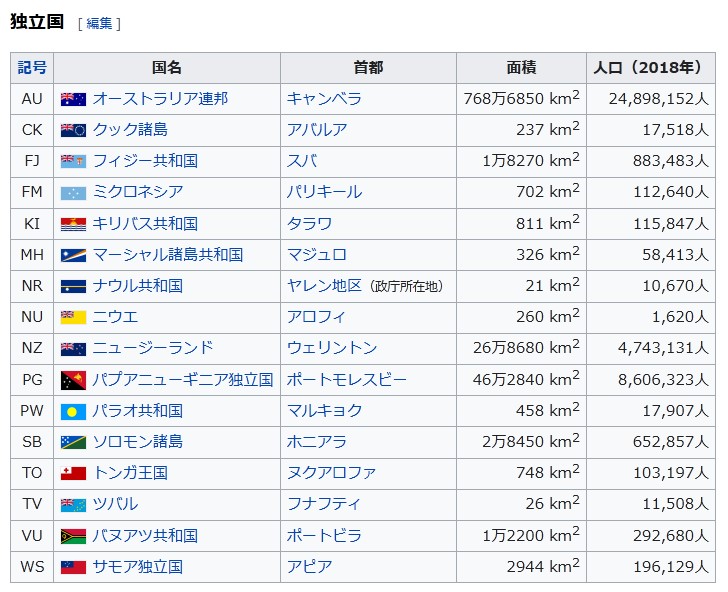Click the Palau flag icon
Screen dimensions: 728x592
[73, 411]
